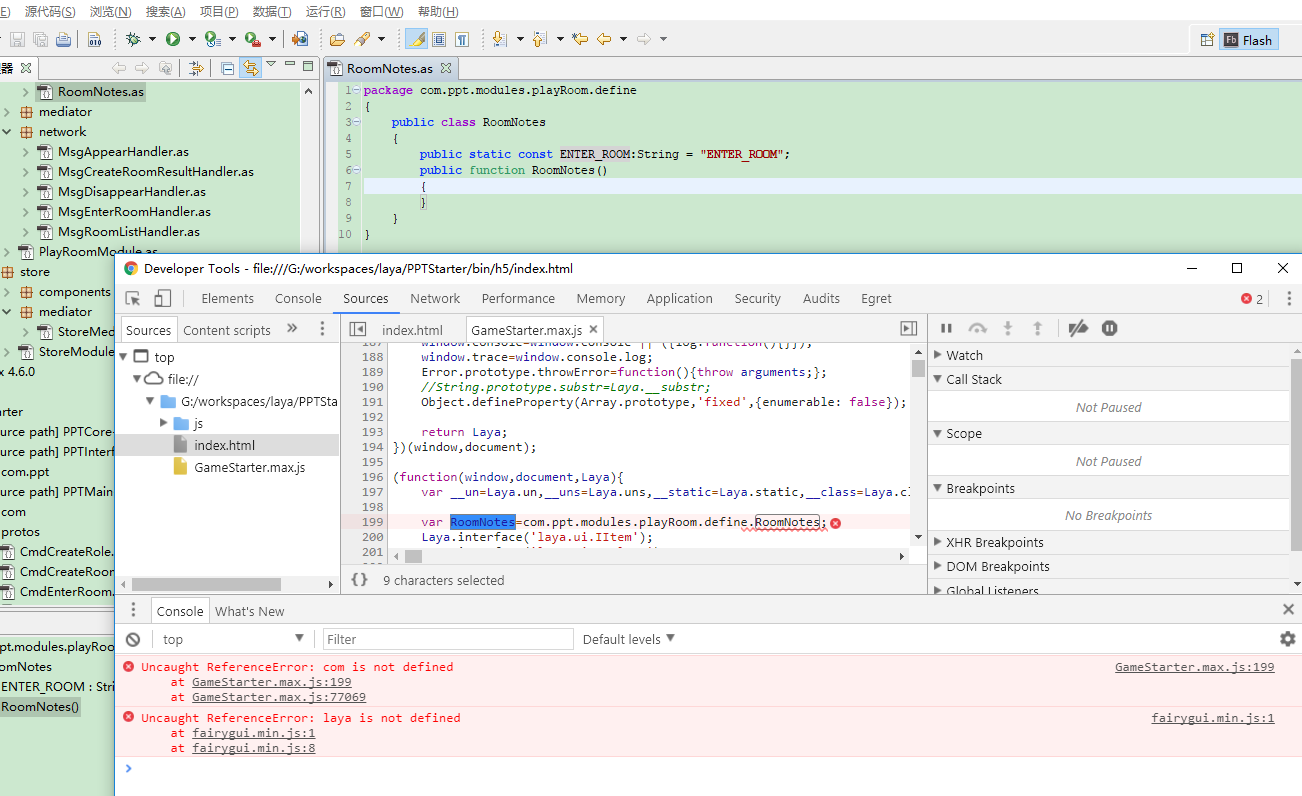Open the index.html editor tab
This screenshot has height=796, width=1302.
click(412, 330)
